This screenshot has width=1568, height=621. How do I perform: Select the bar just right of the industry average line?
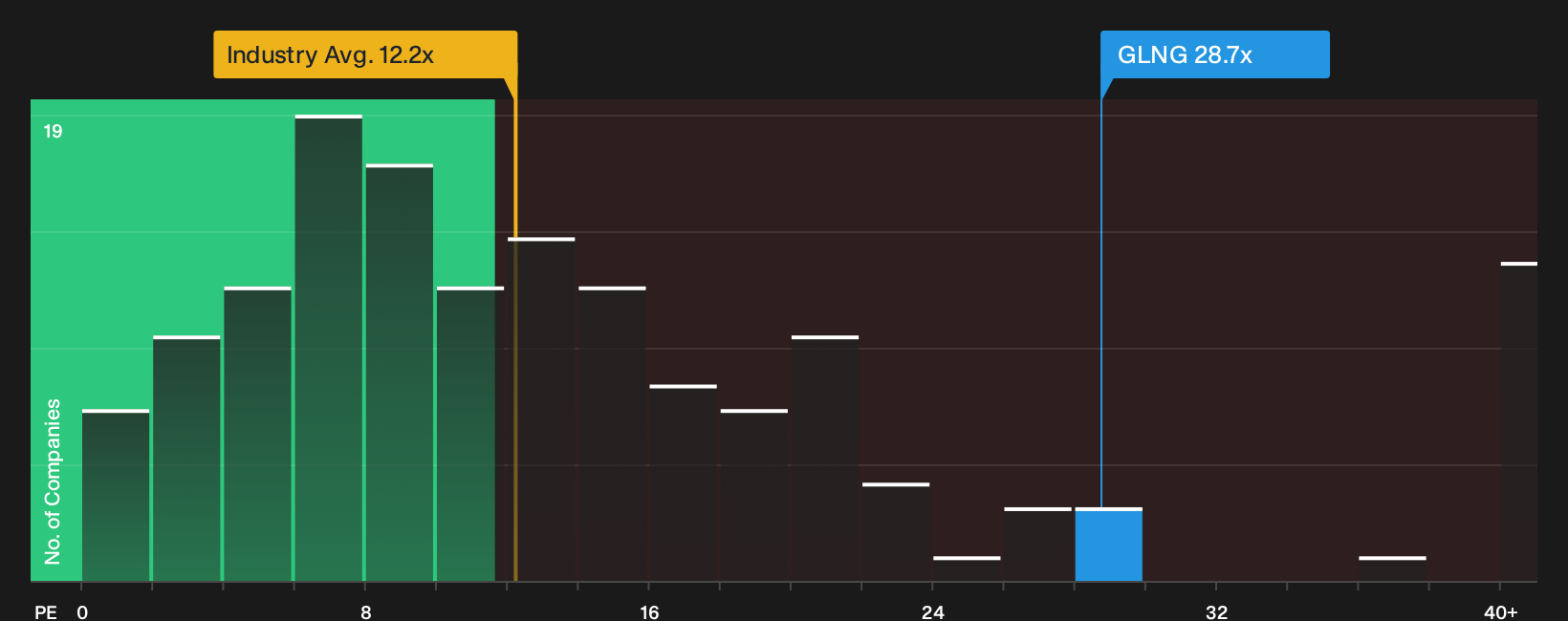click(x=541, y=410)
